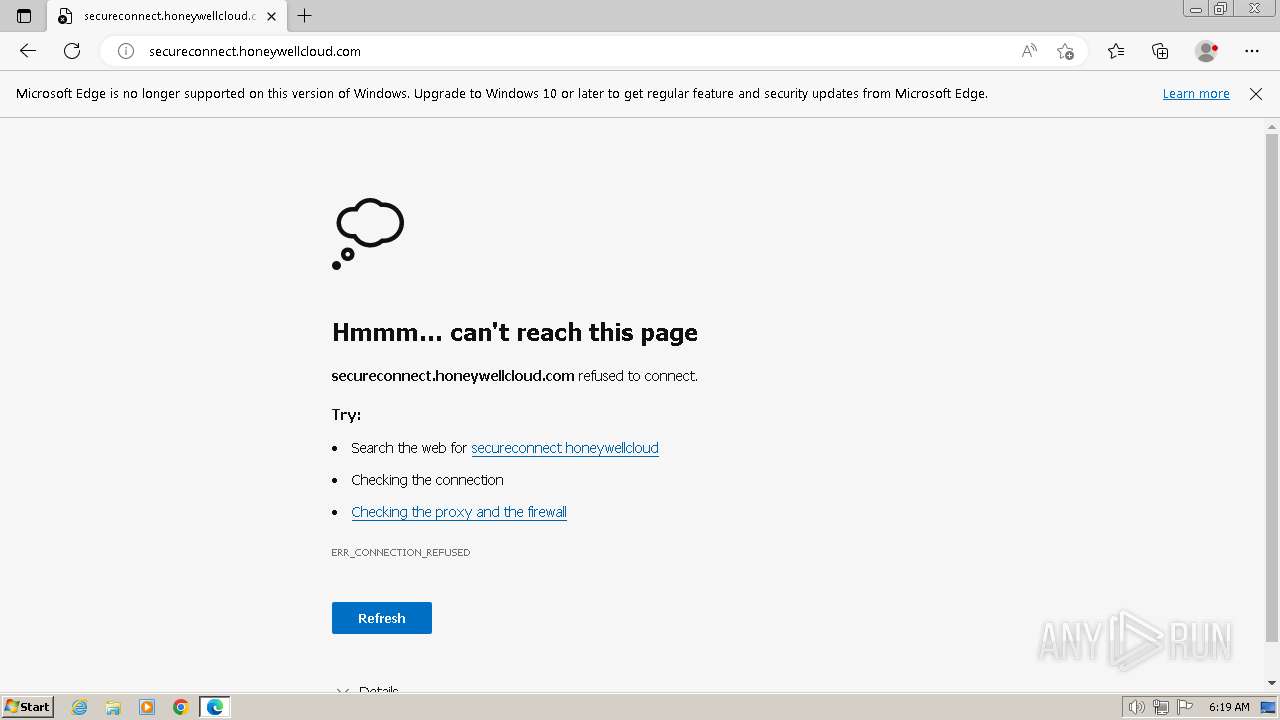Screen dimensions: 1280x720
Task: Expand the Details section
Action: [x=368, y=689]
